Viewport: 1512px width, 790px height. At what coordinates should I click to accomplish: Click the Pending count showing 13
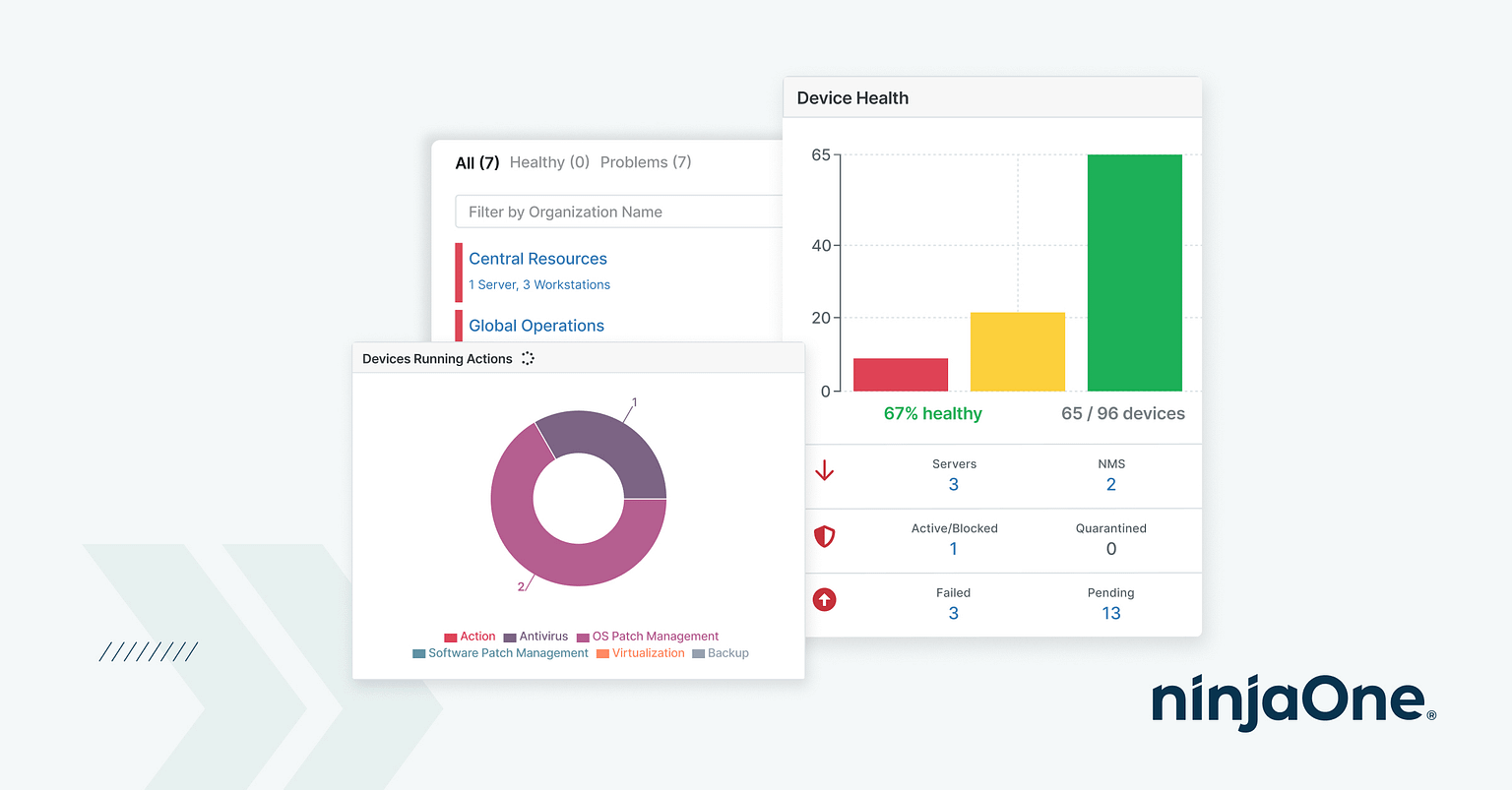point(1110,612)
